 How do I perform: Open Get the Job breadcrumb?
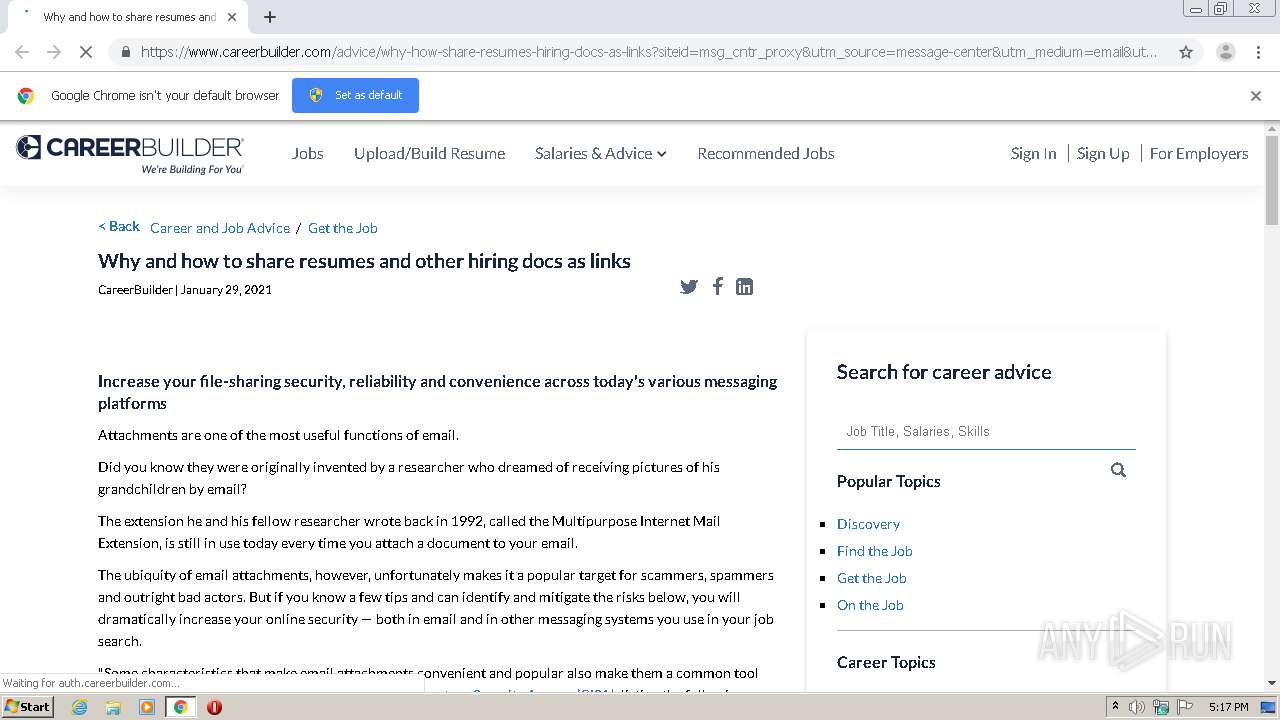coord(343,228)
